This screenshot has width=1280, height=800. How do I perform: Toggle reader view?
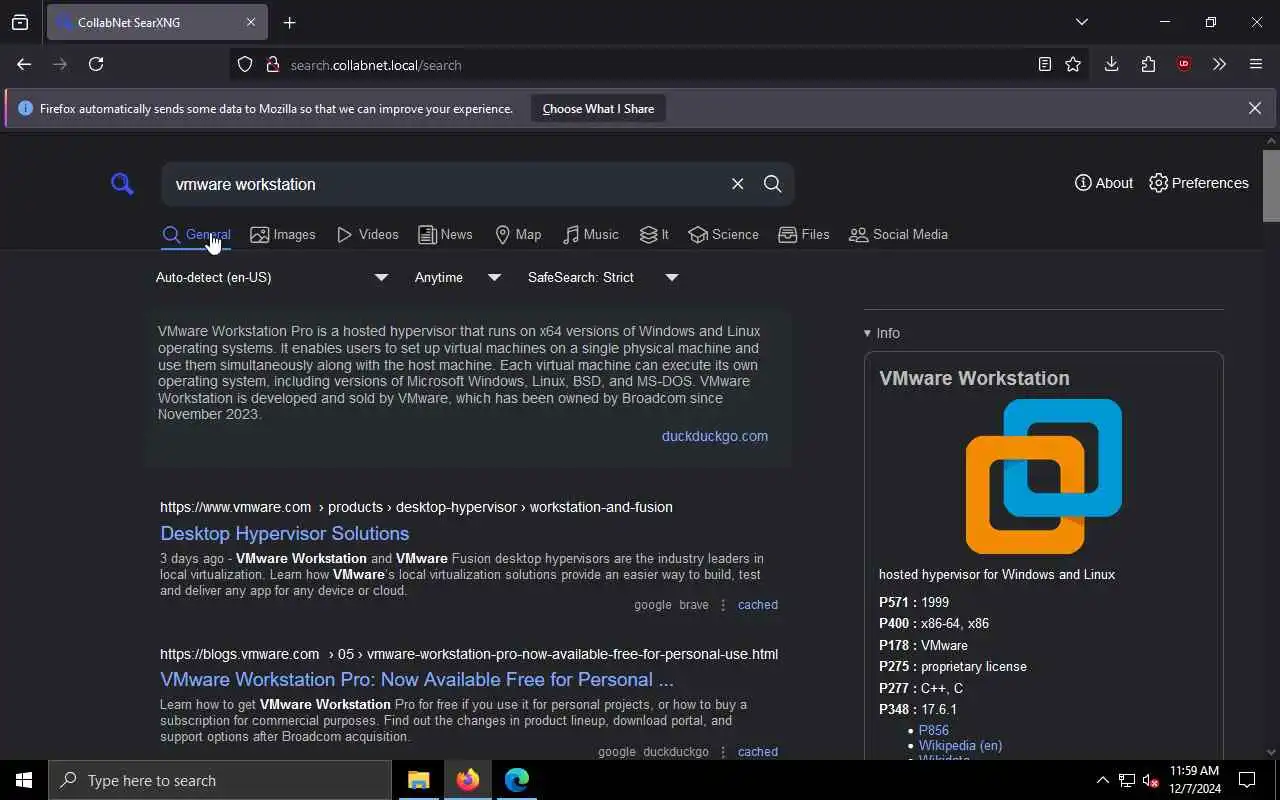[x=1044, y=64]
